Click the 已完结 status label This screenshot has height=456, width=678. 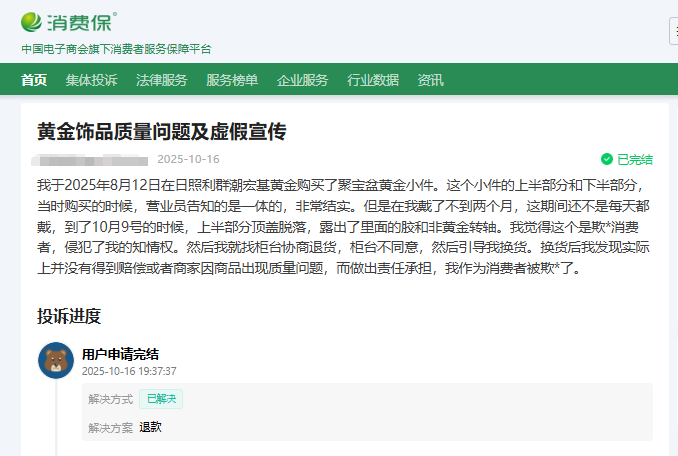pyautogui.click(x=634, y=159)
